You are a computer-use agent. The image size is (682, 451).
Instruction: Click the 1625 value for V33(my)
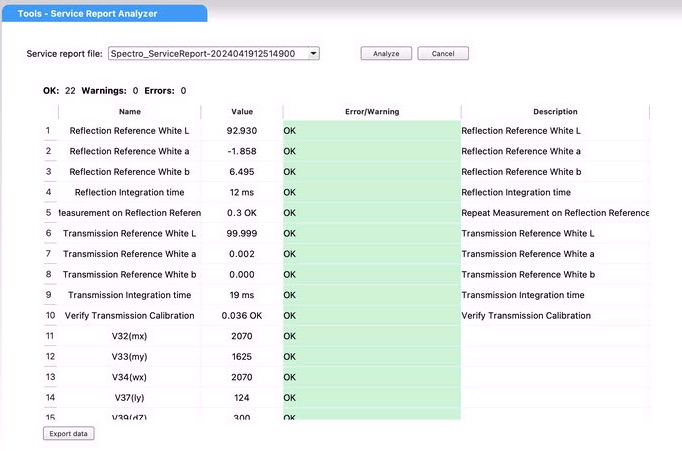[x=242, y=356]
